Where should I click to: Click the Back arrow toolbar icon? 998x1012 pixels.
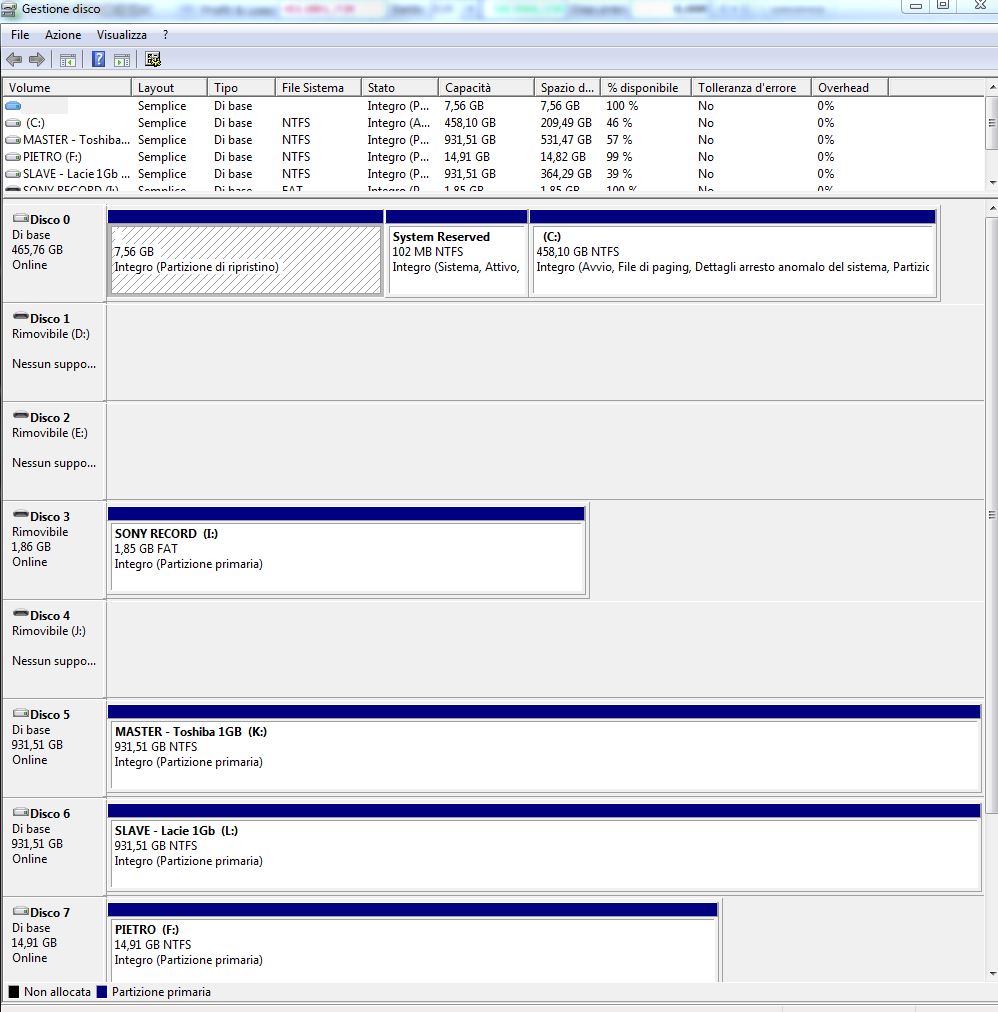tap(14, 60)
